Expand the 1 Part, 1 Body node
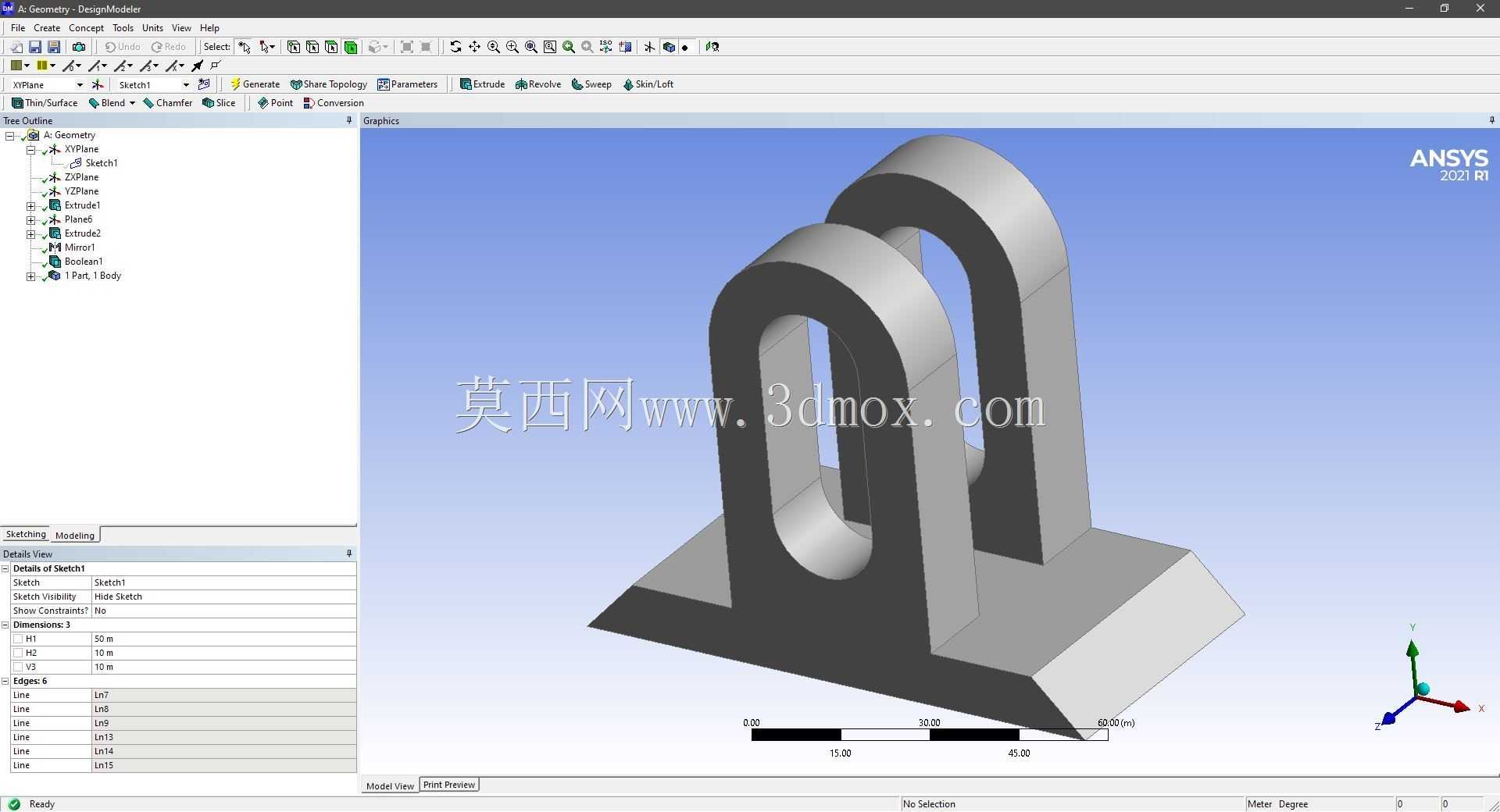This screenshot has height=812, width=1500. point(31,276)
